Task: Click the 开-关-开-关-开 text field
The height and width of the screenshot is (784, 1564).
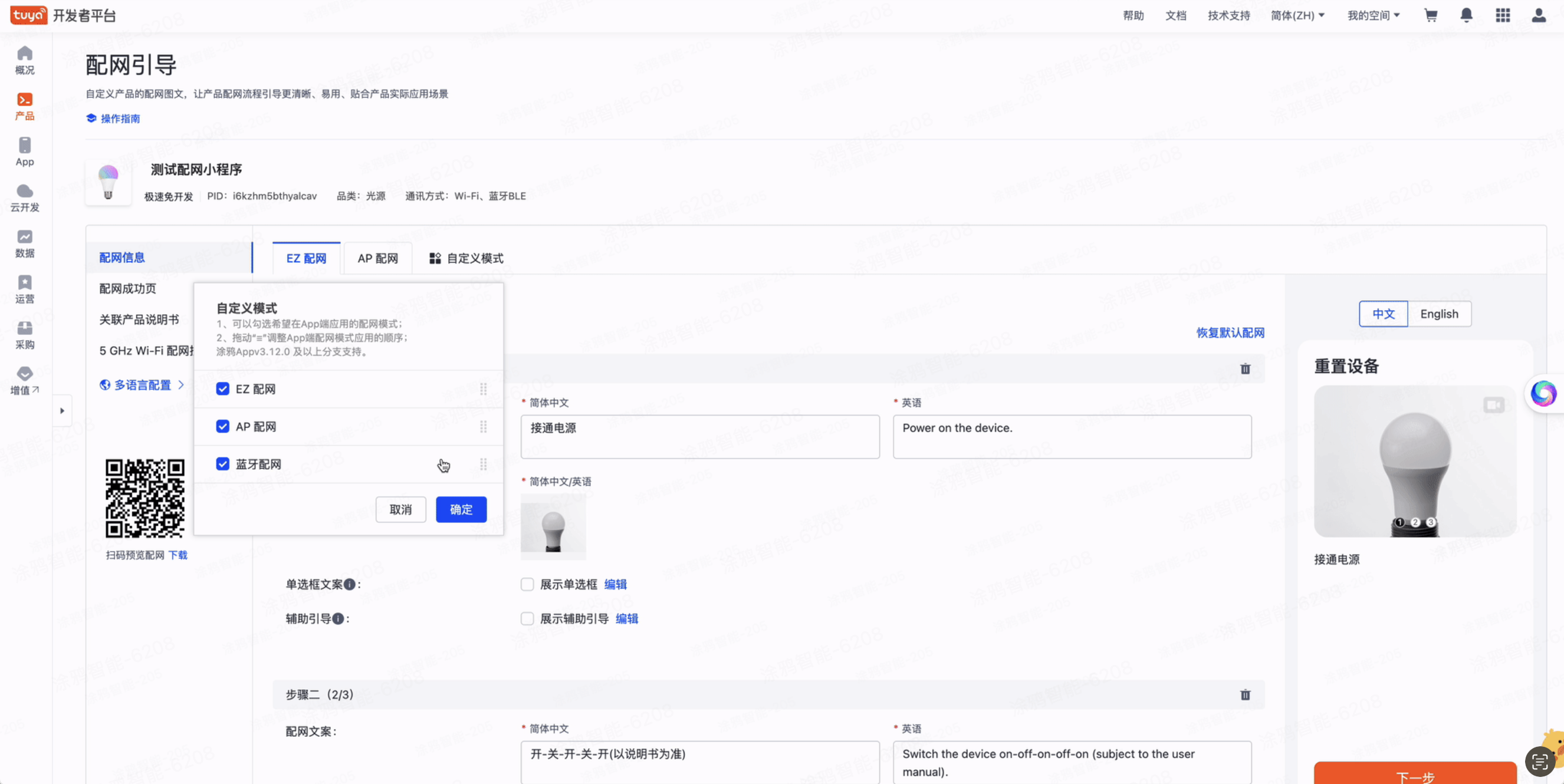Action: 700,762
